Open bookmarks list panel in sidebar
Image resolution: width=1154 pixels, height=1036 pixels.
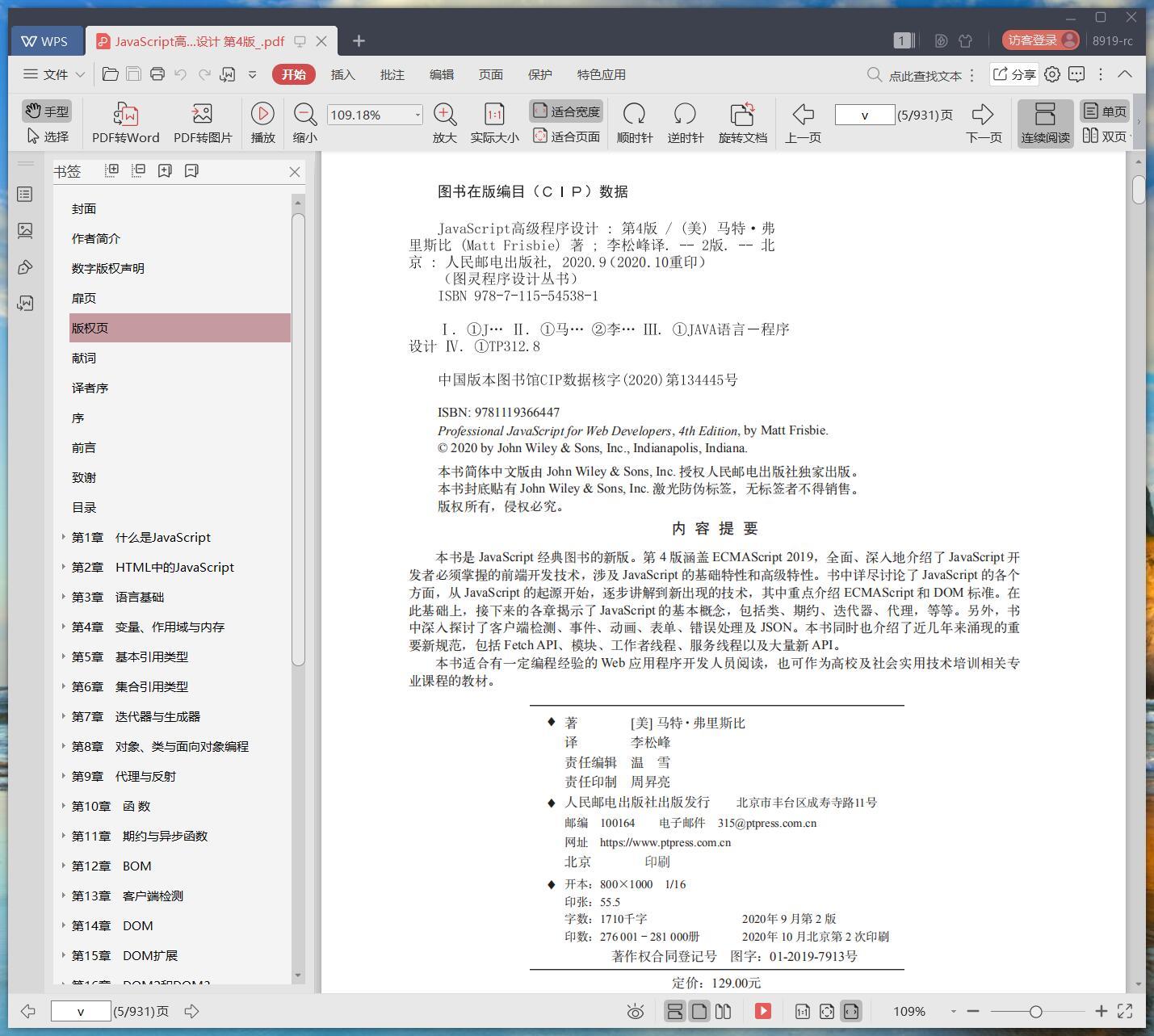pyautogui.click(x=25, y=194)
